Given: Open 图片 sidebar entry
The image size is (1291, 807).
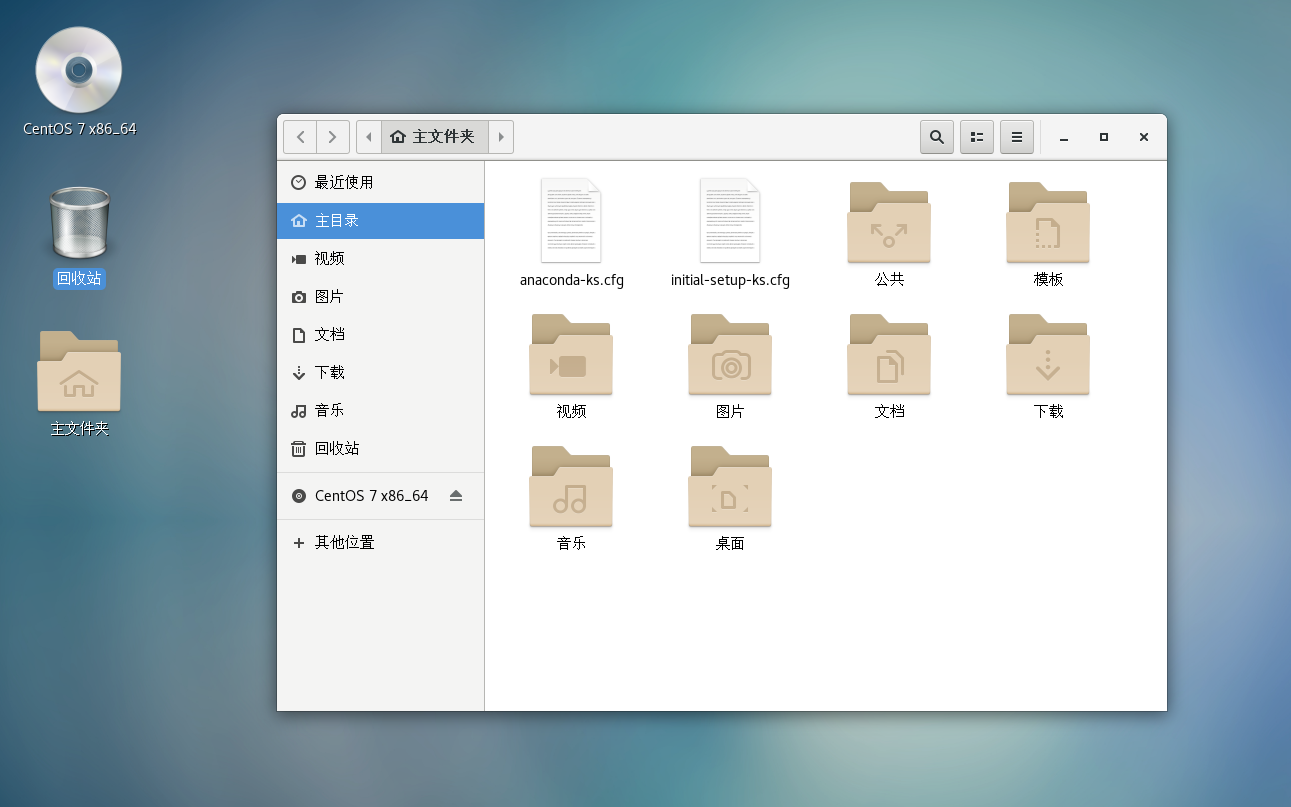Looking at the screenshot, I should [x=380, y=296].
